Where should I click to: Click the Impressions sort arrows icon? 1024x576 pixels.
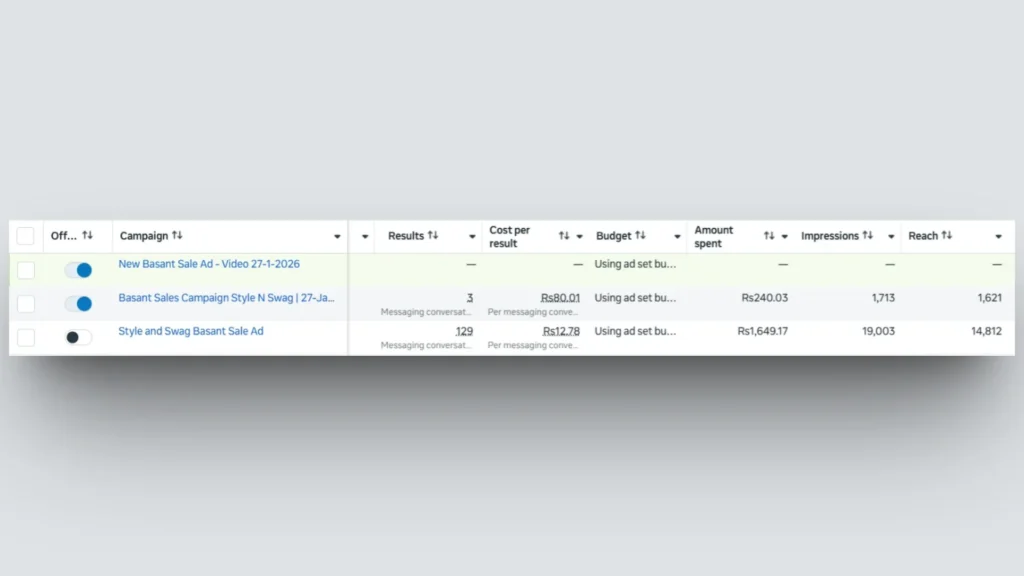867,236
